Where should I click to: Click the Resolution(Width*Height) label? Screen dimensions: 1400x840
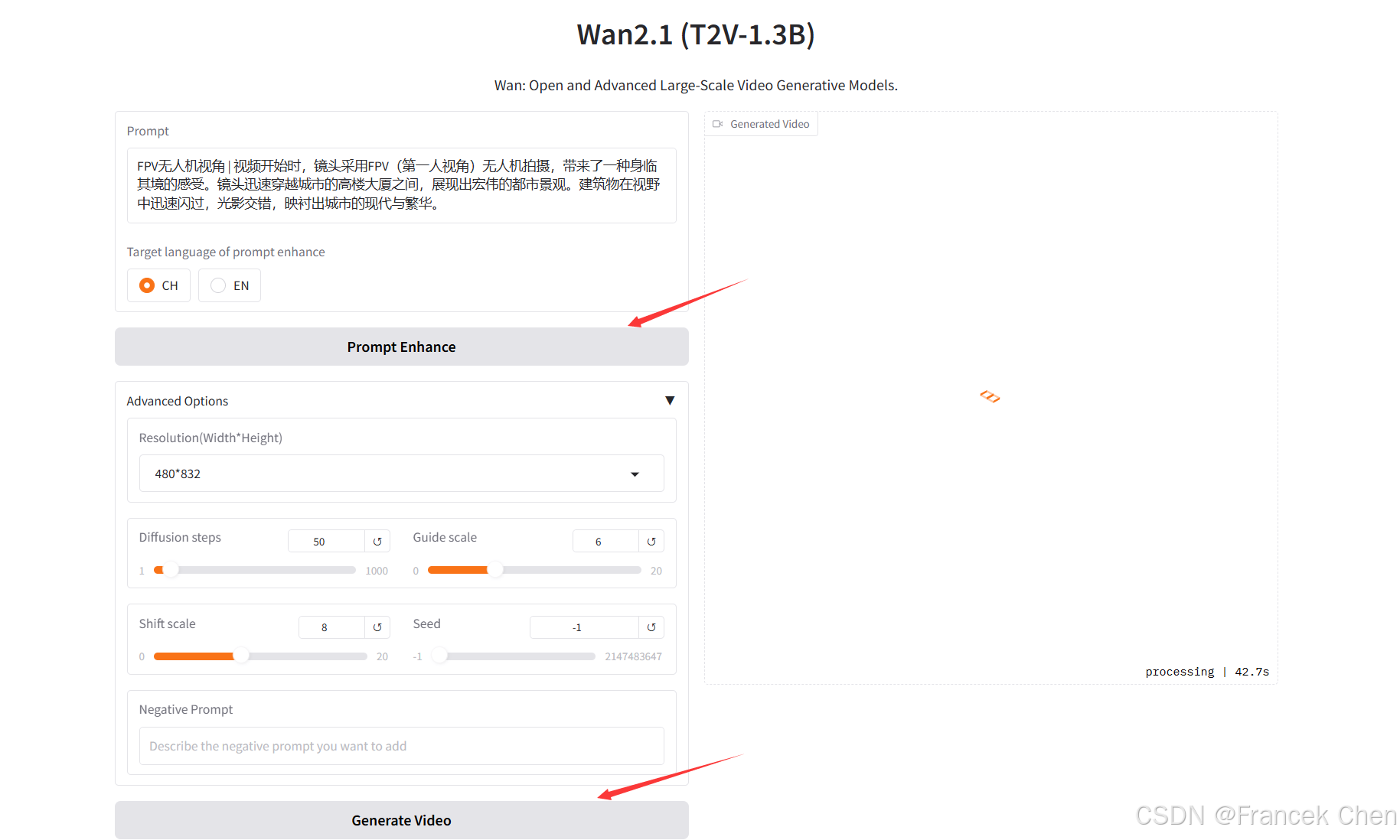[x=210, y=438]
